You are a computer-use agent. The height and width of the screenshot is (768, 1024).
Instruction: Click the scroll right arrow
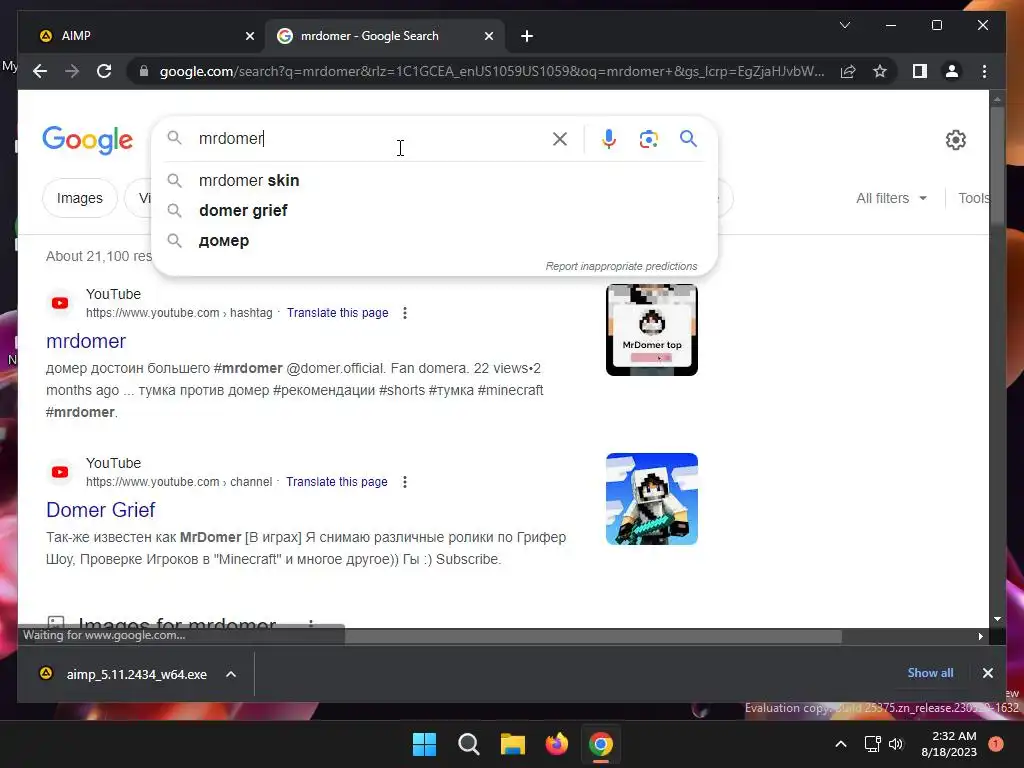coord(980,636)
